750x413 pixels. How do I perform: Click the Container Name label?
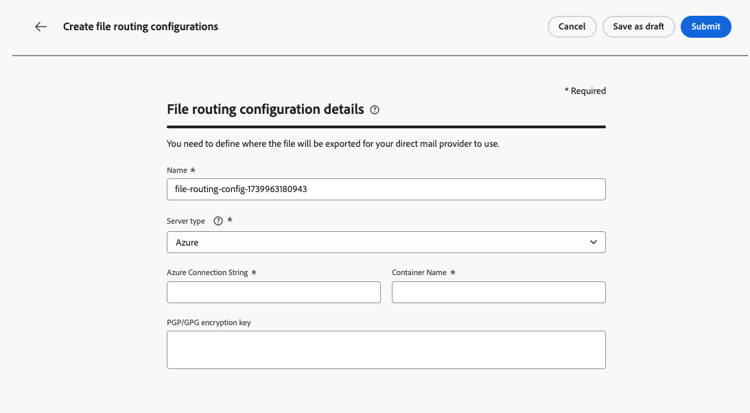(x=419, y=272)
